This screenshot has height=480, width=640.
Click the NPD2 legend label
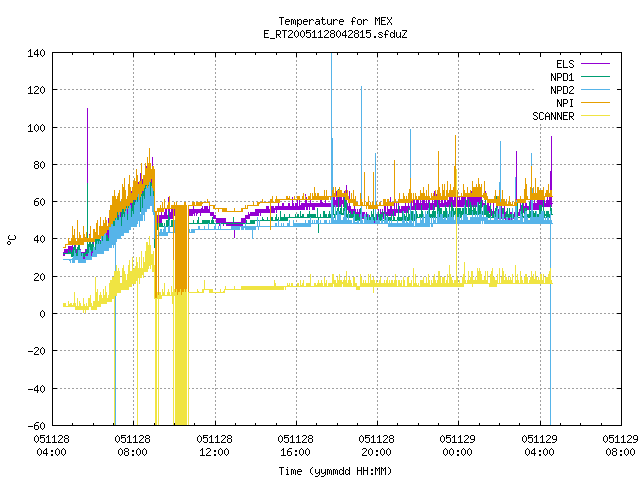pos(562,90)
